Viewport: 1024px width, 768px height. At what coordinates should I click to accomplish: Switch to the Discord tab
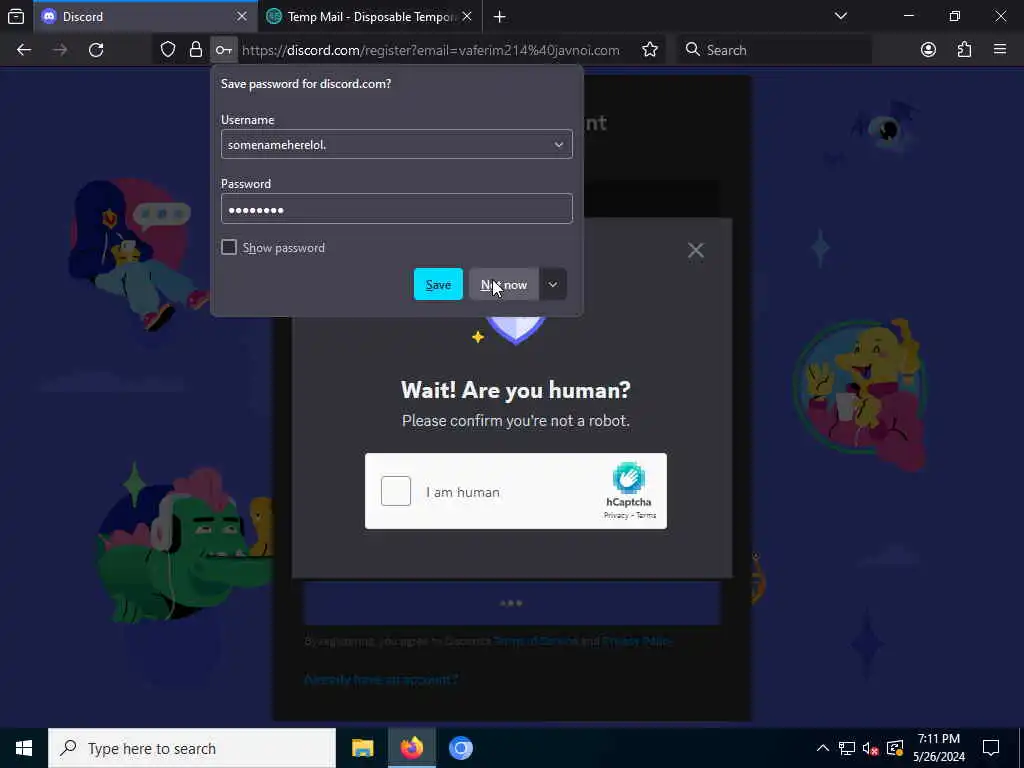pyautogui.click(x=144, y=16)
